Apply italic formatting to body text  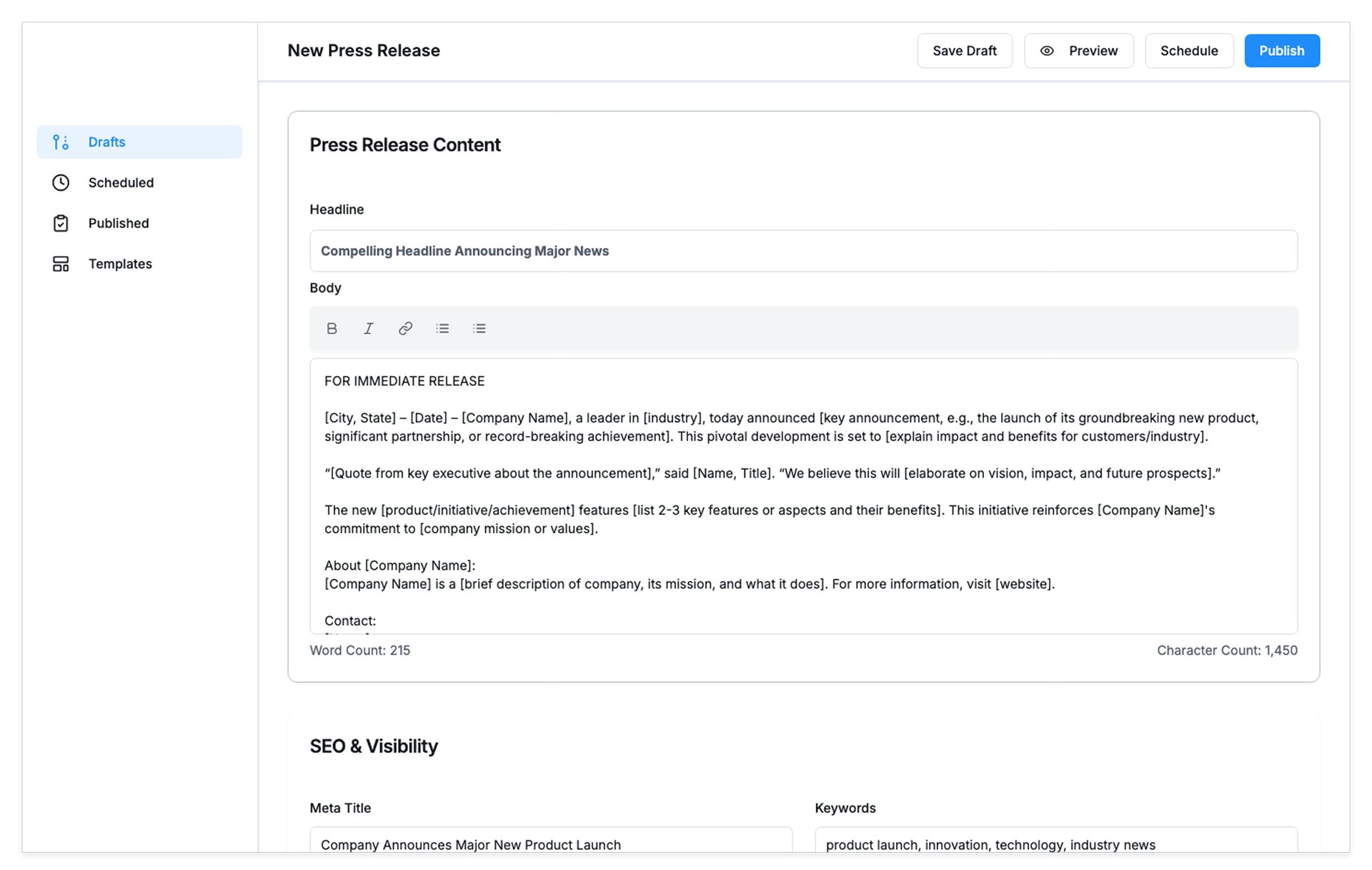(x=368, y=328)
